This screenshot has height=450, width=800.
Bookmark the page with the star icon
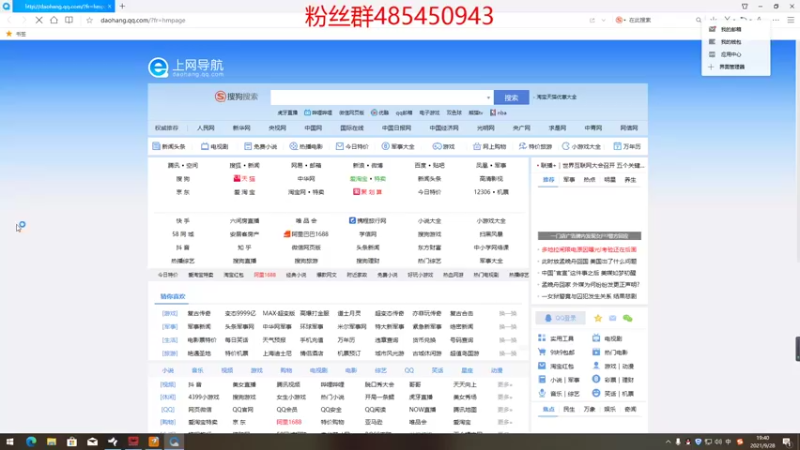[89, 20]
